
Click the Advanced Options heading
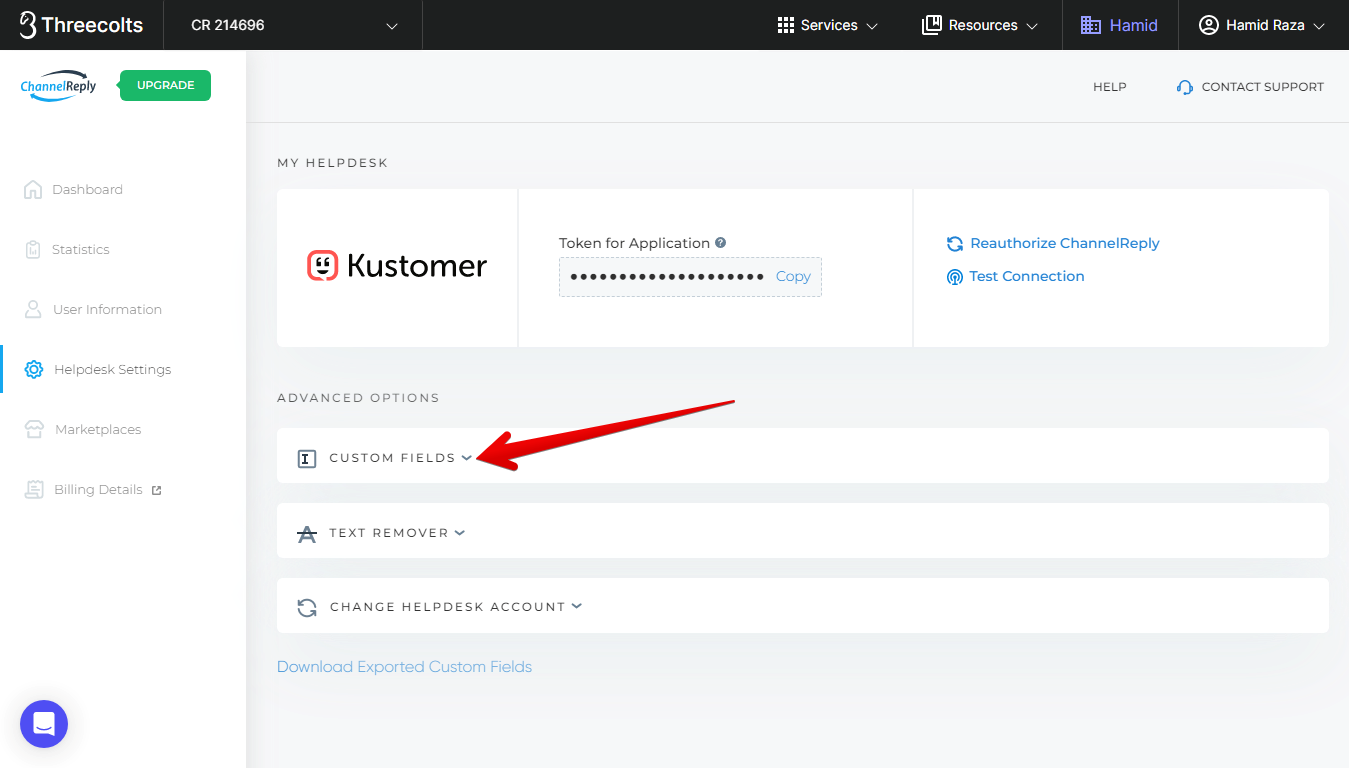click(x=358, y=398)
